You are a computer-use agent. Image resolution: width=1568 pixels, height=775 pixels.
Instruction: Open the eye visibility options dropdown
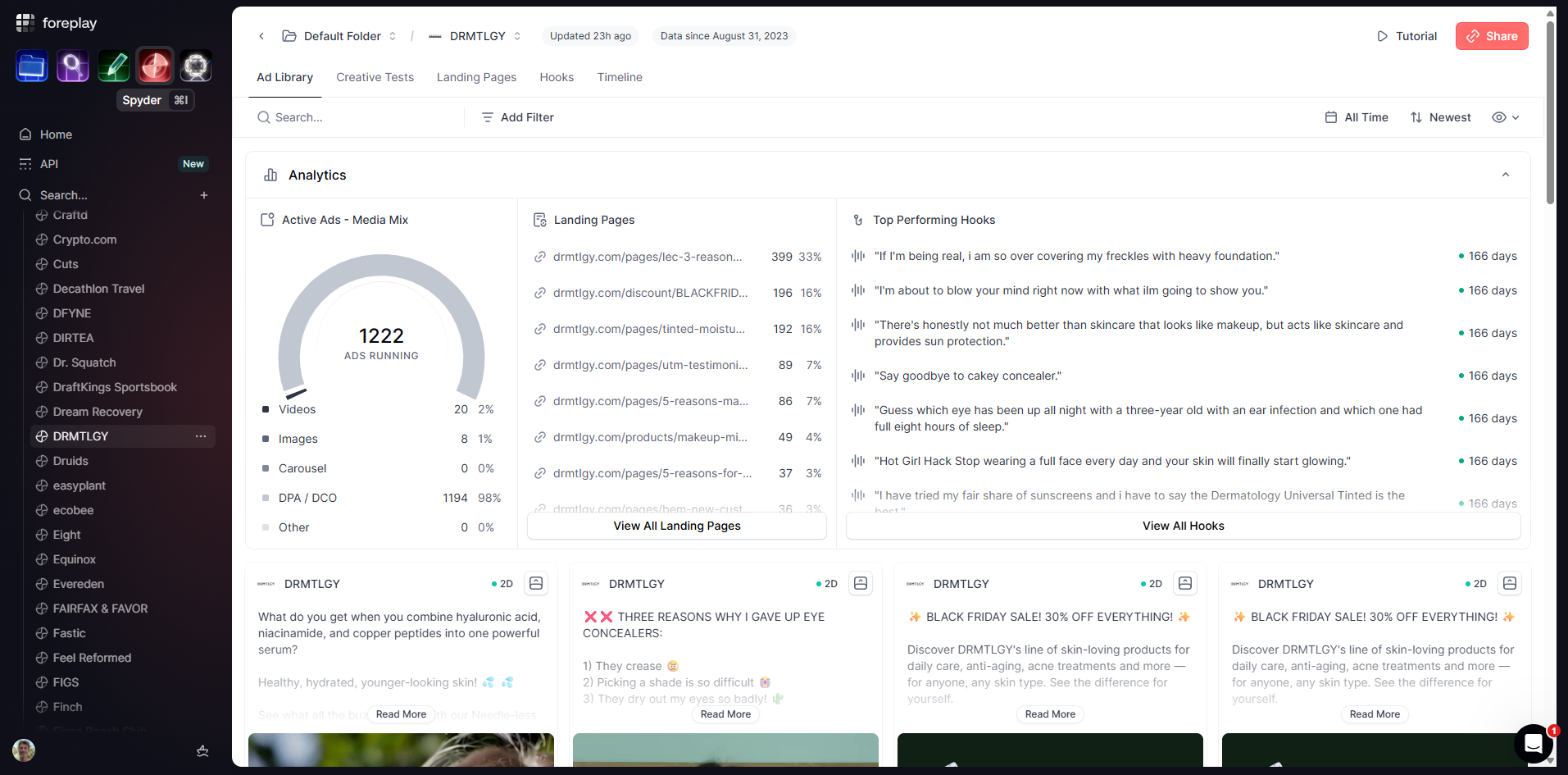tap(1506, 117)
